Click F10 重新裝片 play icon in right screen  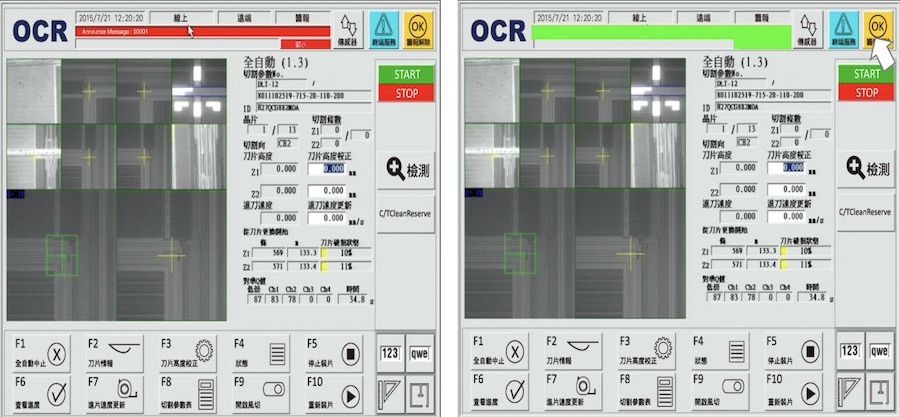coord(794,392)
